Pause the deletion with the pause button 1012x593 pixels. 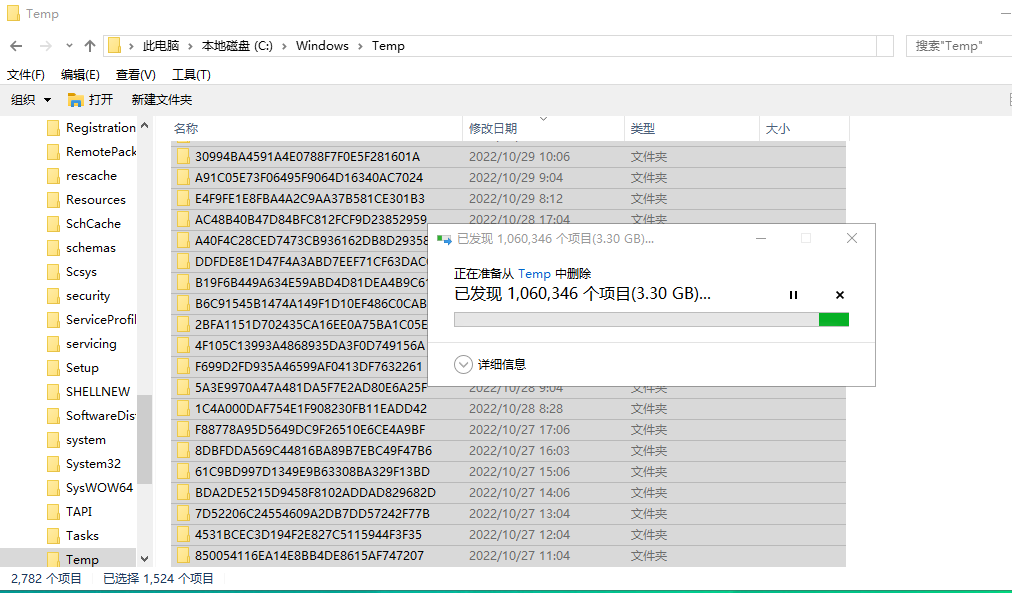pos(793,295)
